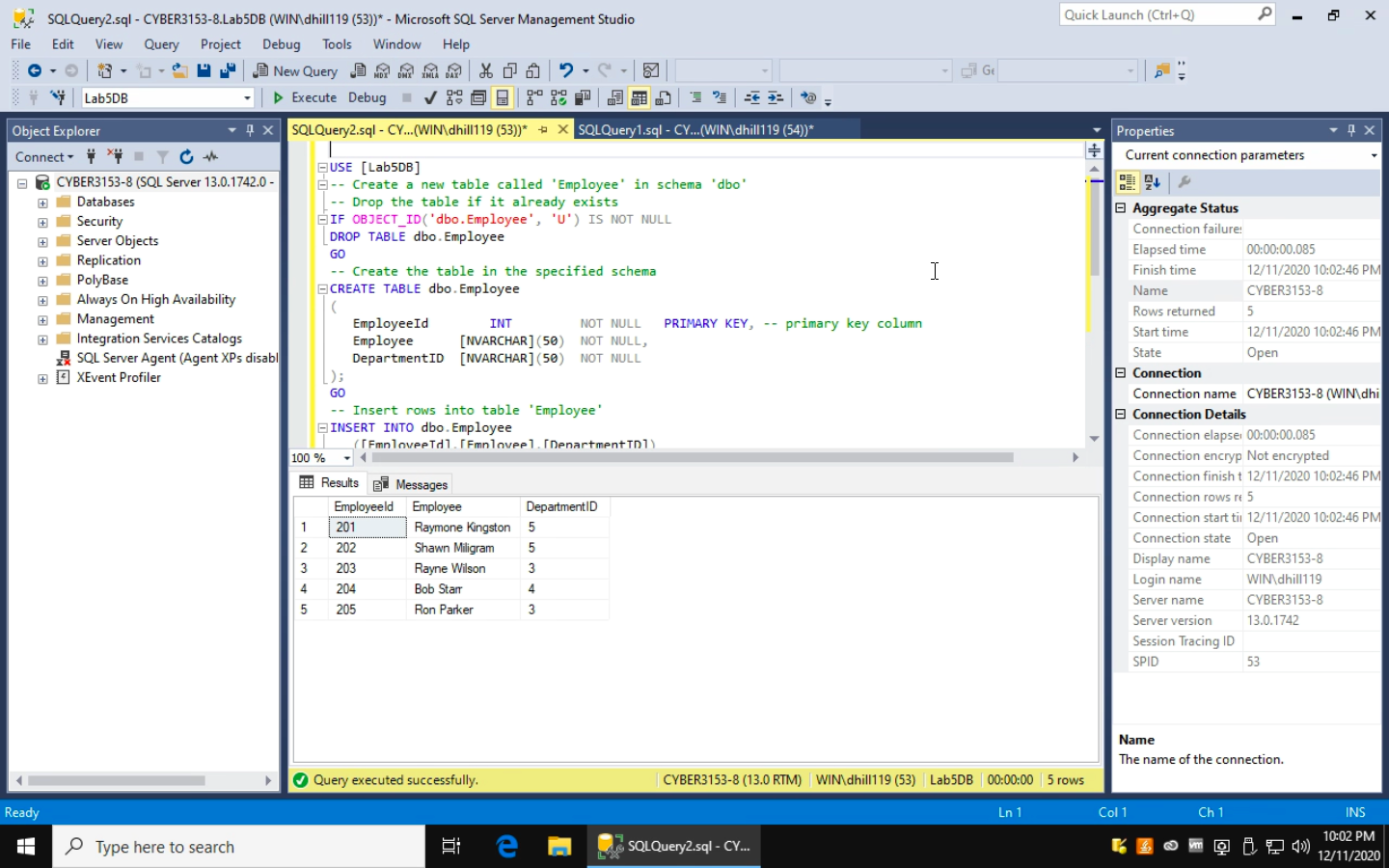Expand the Databases tree node
Screen dimensions: 1389x868
point(42,203)
